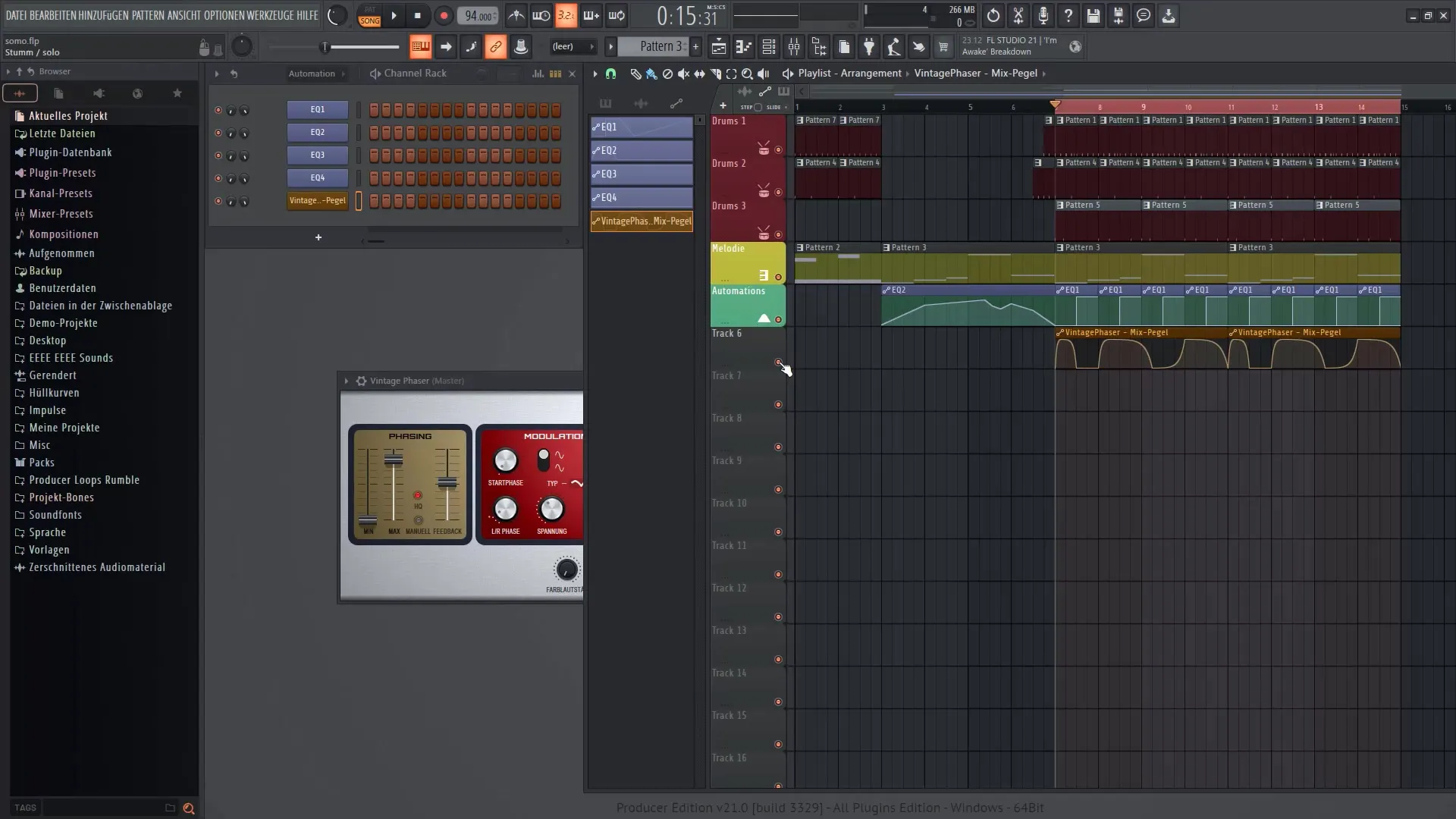Viewport: 1456px width, 819px height.
Task: Click the tempo field showing 94.000
Action: coord(478,16)
